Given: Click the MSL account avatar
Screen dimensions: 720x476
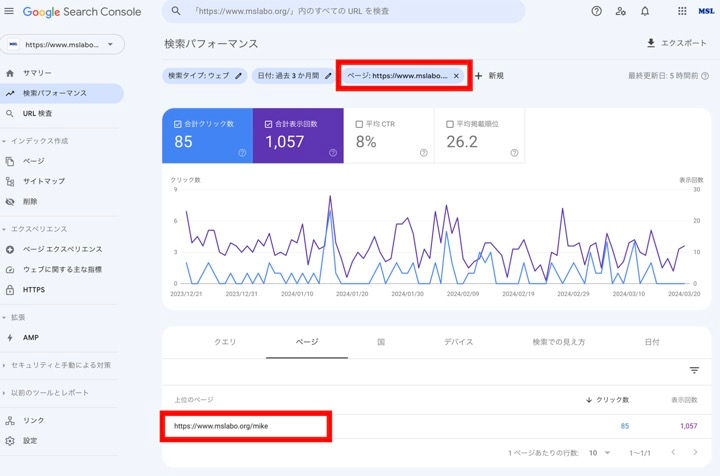Looking at the screenshot, I should click(x=706, y=11).
